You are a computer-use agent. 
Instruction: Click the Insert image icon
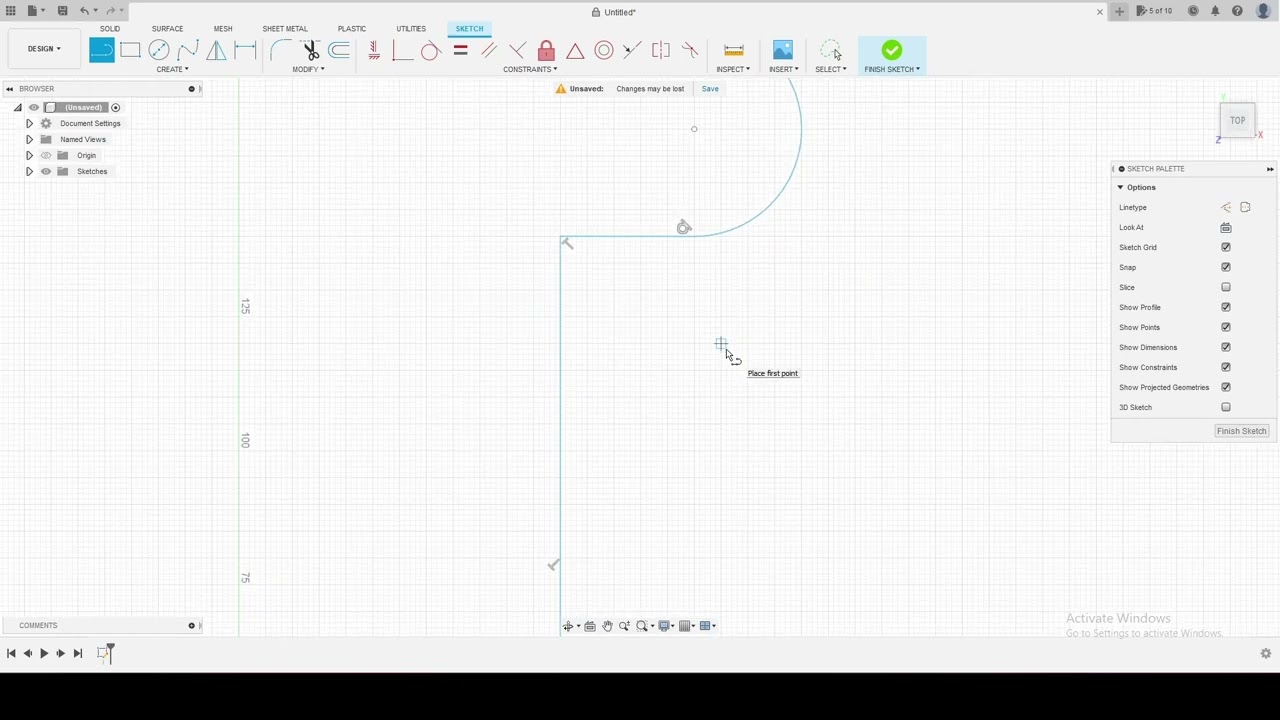point(783,50)
